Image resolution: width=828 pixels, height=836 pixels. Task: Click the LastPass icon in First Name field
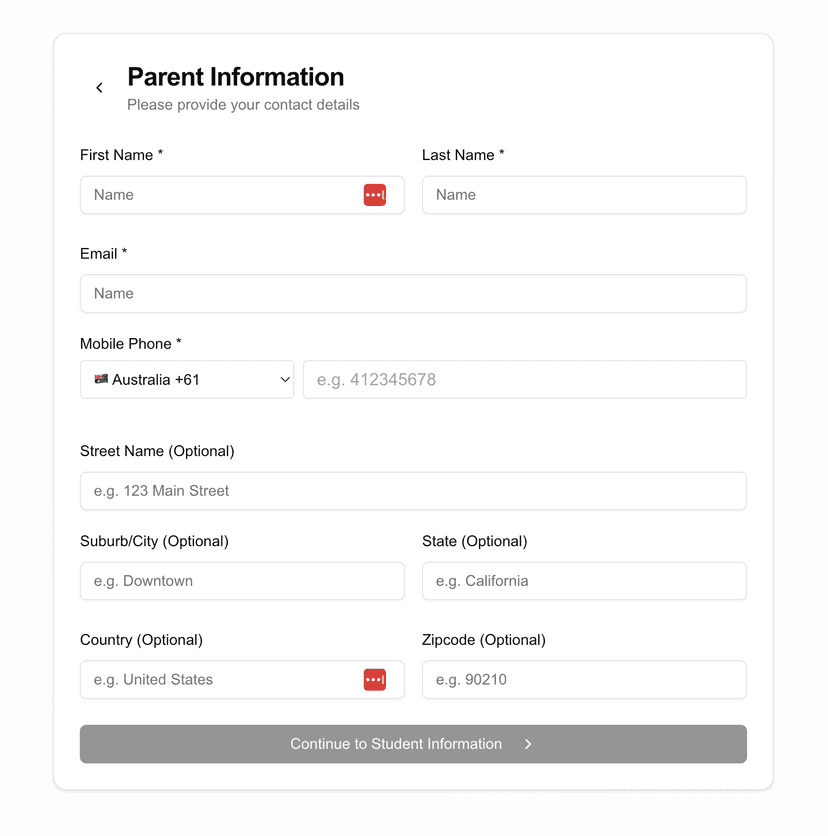pos(375,195)
